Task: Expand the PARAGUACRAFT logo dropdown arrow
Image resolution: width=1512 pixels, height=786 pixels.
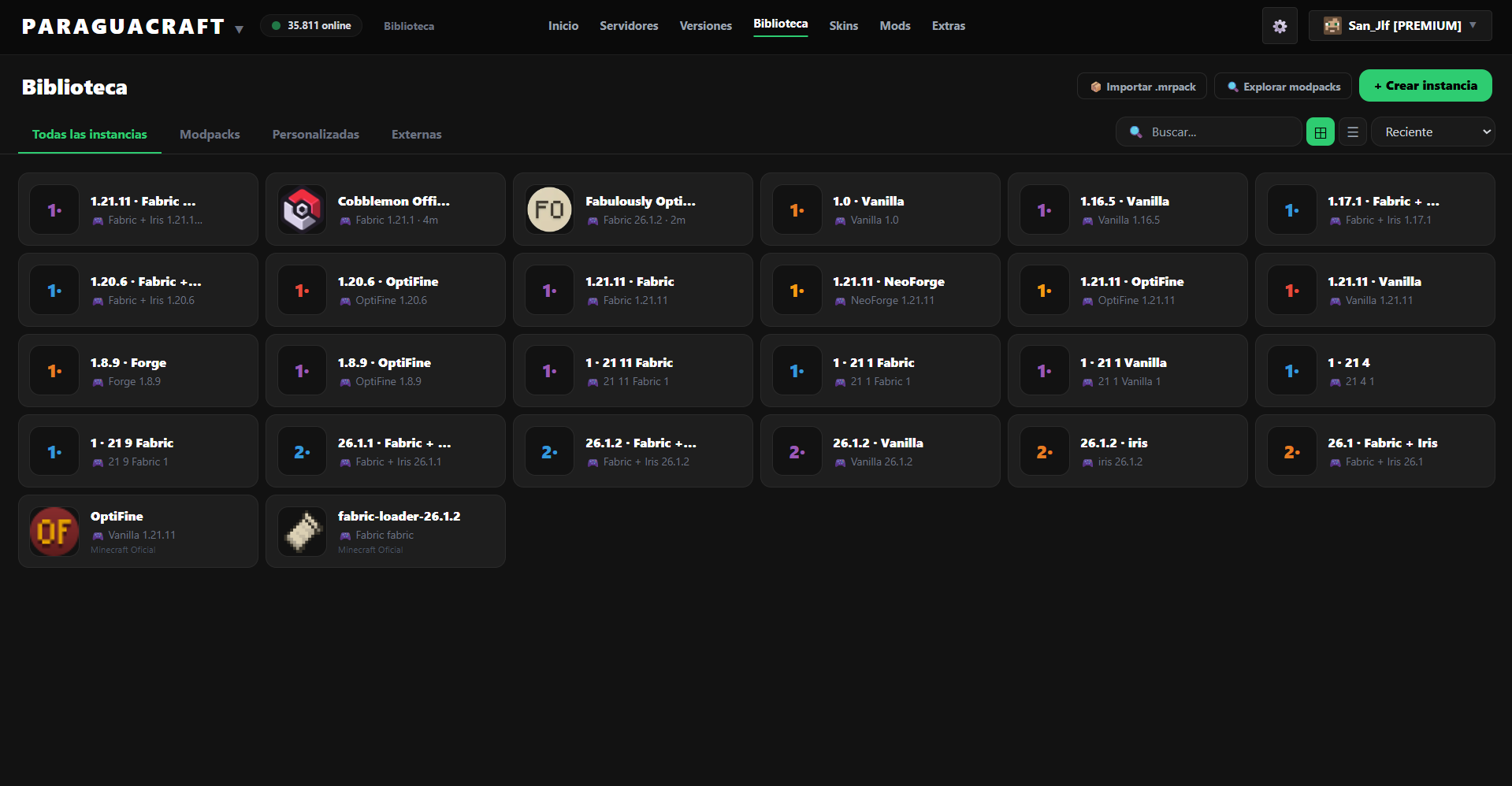Action: click(x=239, y=29)
